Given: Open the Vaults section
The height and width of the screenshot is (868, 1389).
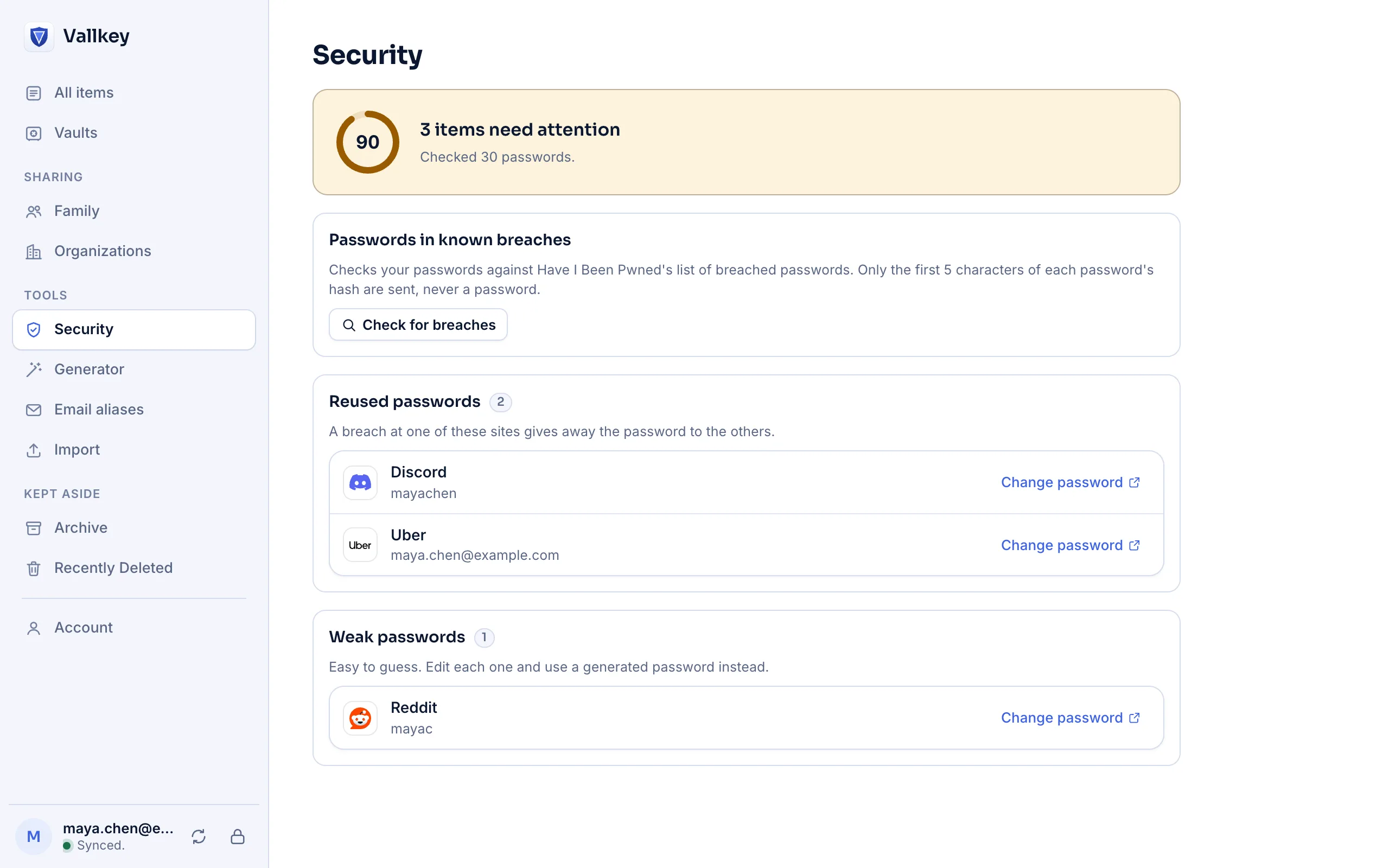Looking at the screenshot, I should pyautogui.click(x=133, y=132).
